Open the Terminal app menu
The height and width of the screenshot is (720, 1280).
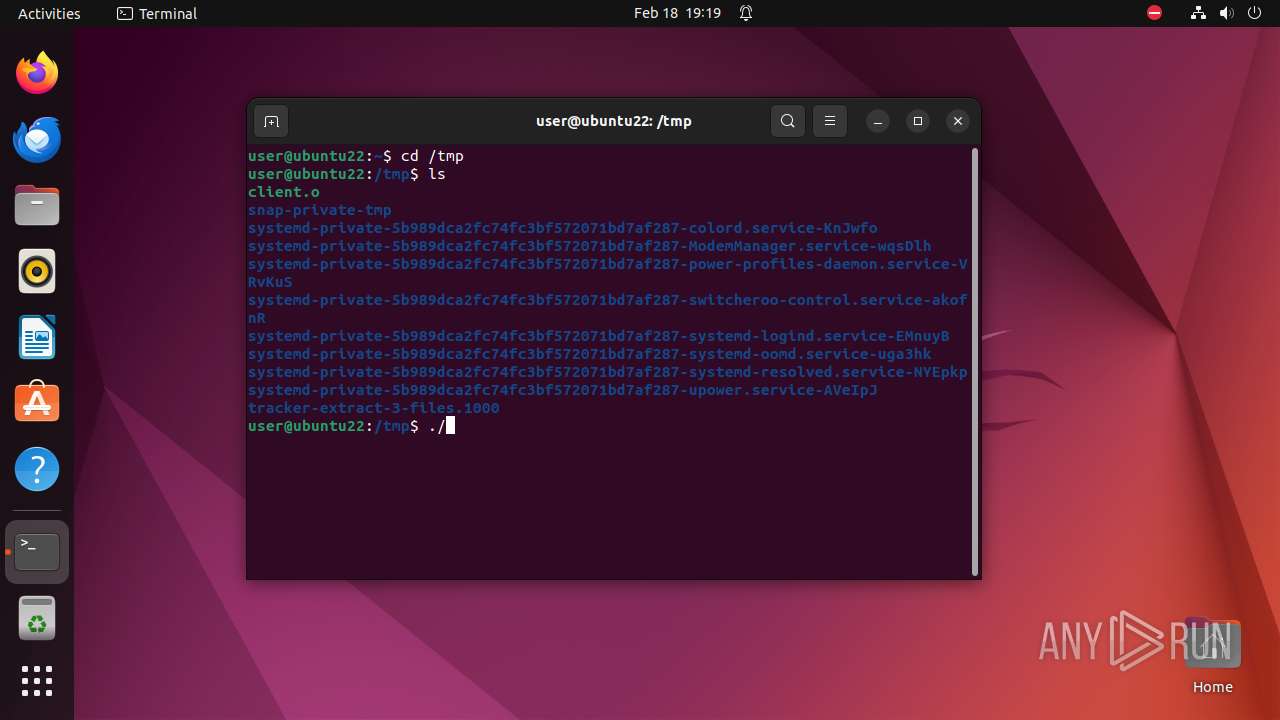pos(157,13)
